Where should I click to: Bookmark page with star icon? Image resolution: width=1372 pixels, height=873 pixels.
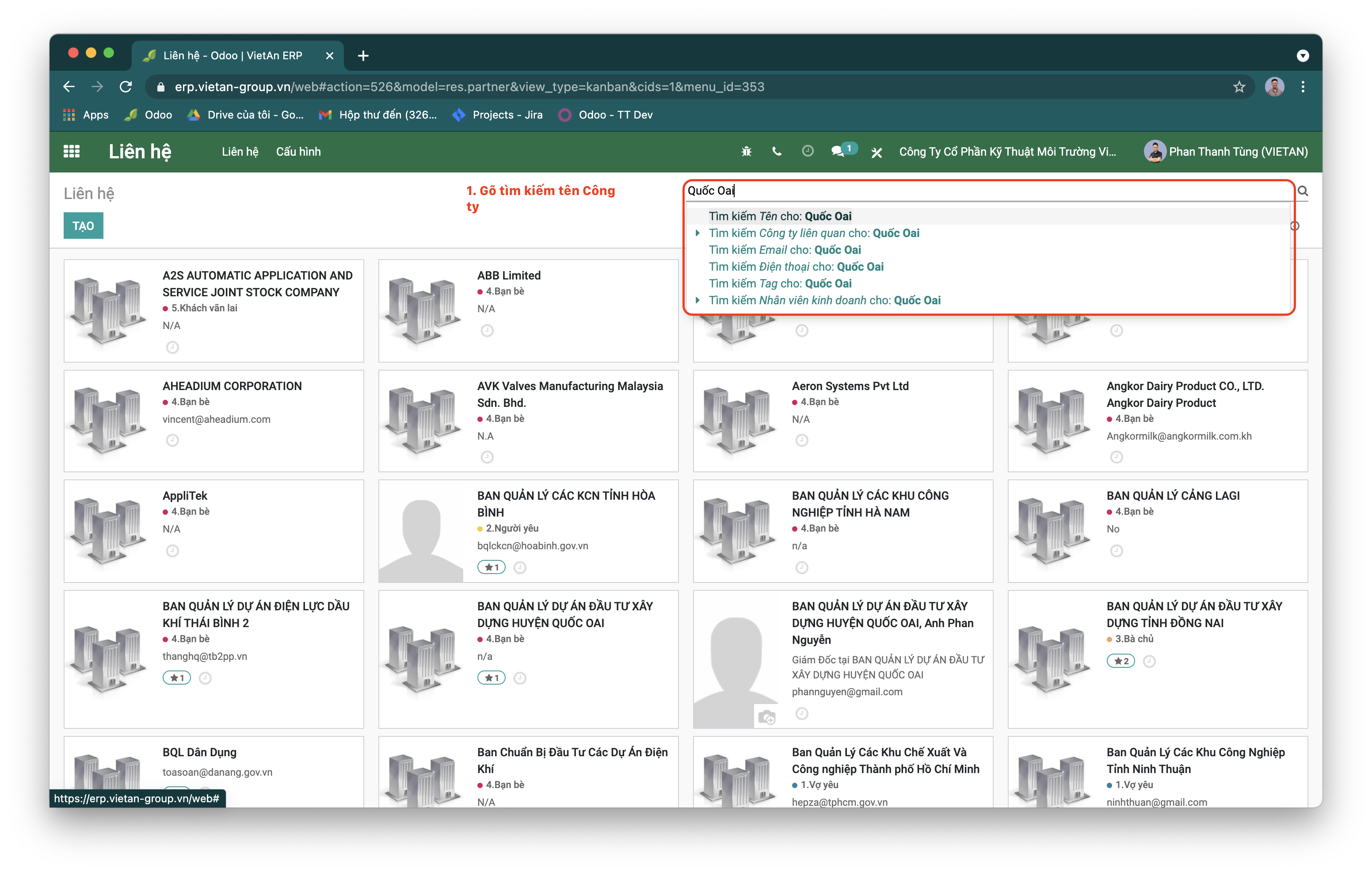click(1239, 87)
